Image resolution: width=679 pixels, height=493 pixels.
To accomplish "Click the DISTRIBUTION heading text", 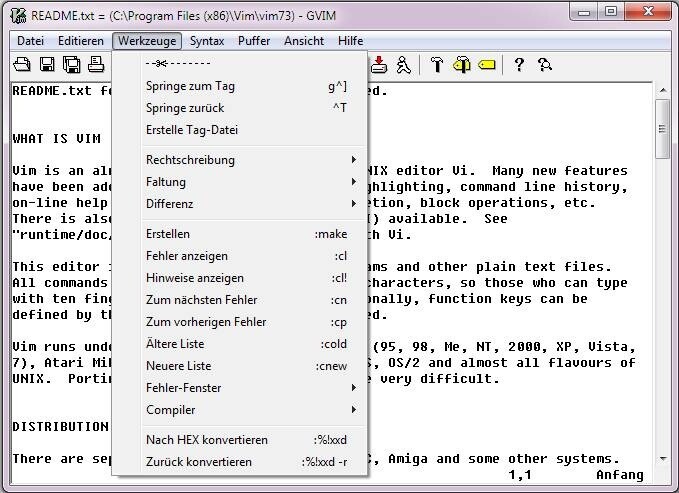I will [x=60, y=427].
